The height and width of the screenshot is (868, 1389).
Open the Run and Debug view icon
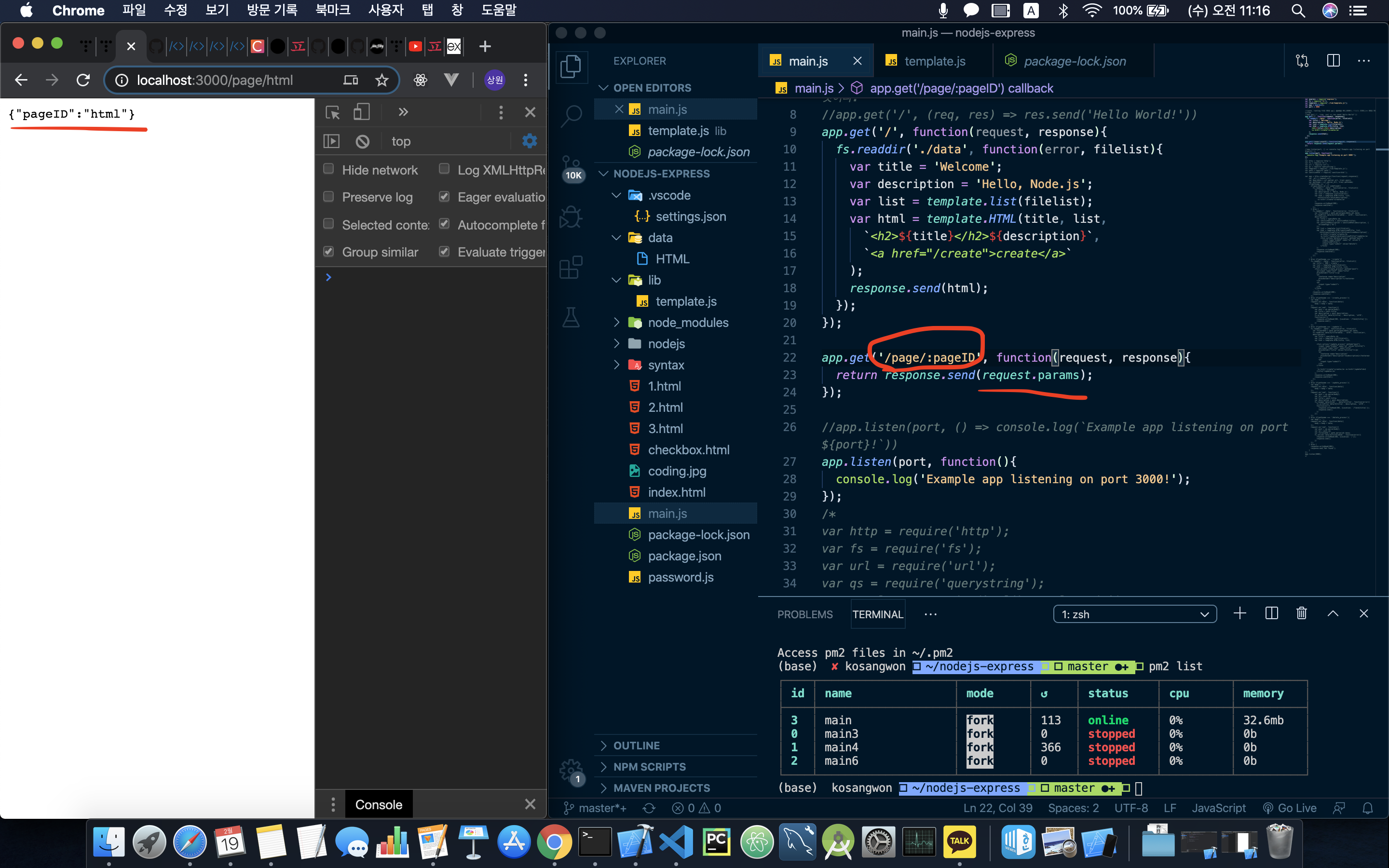coord(571,217)
